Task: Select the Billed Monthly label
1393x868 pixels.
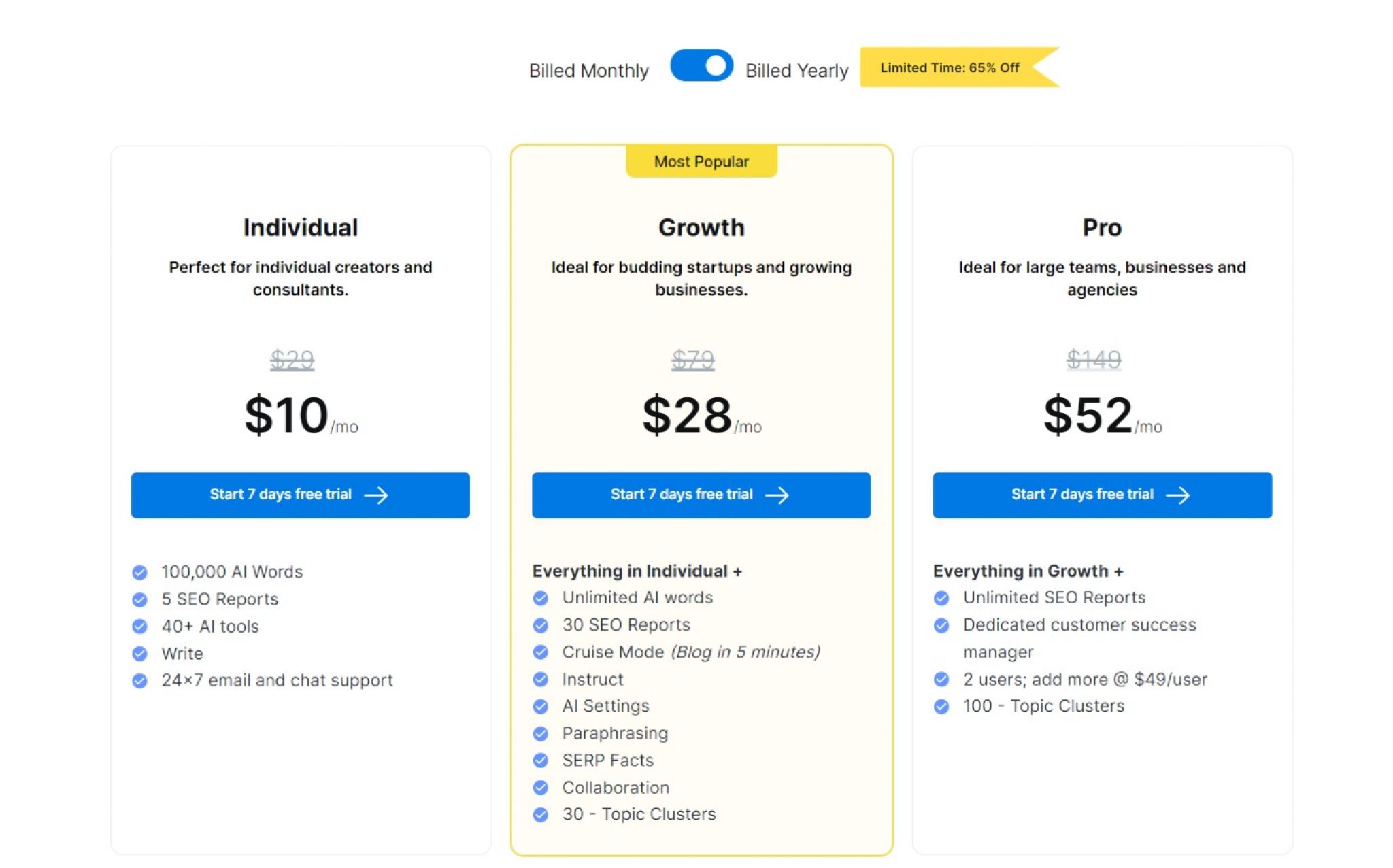Action: (x=589, y=71)
